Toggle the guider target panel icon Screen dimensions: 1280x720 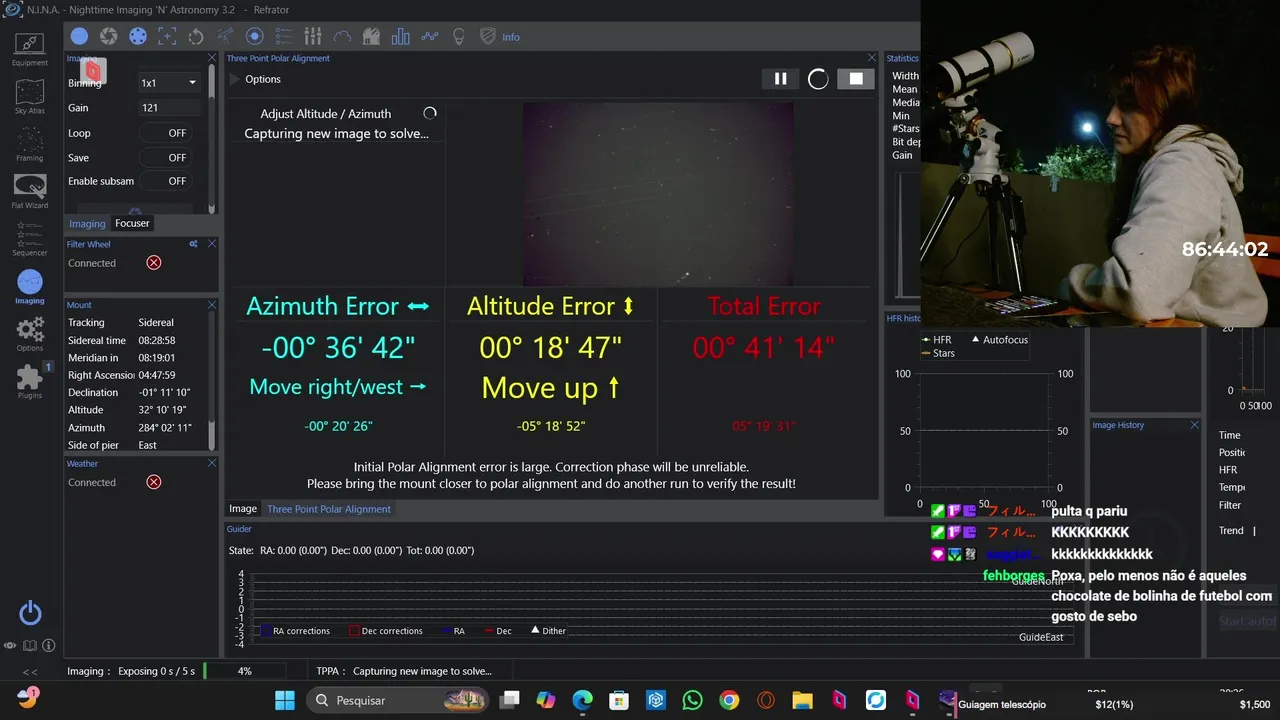(254, 37)
